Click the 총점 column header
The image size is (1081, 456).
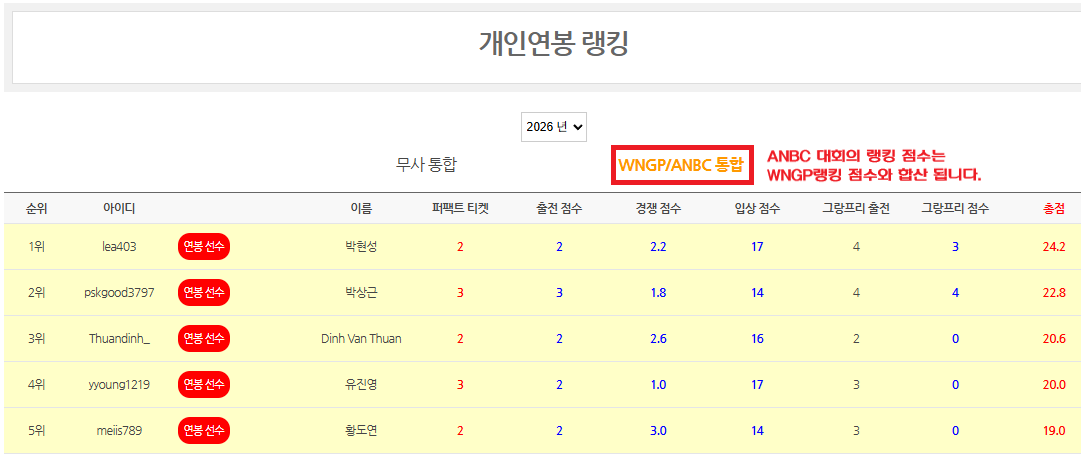click(x=1053, y=208)
